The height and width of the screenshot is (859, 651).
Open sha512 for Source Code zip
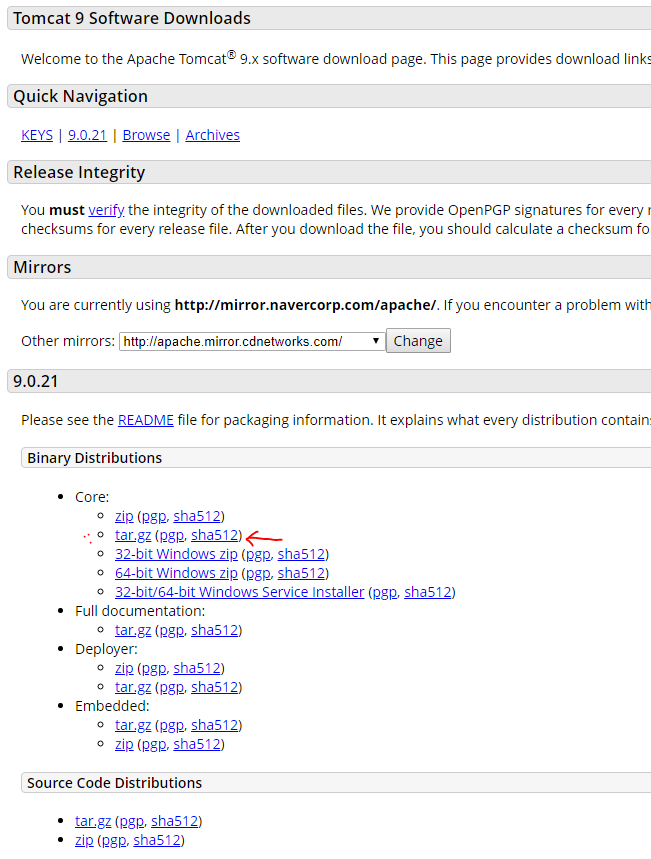pyautogui.click(x=157, y=840)
